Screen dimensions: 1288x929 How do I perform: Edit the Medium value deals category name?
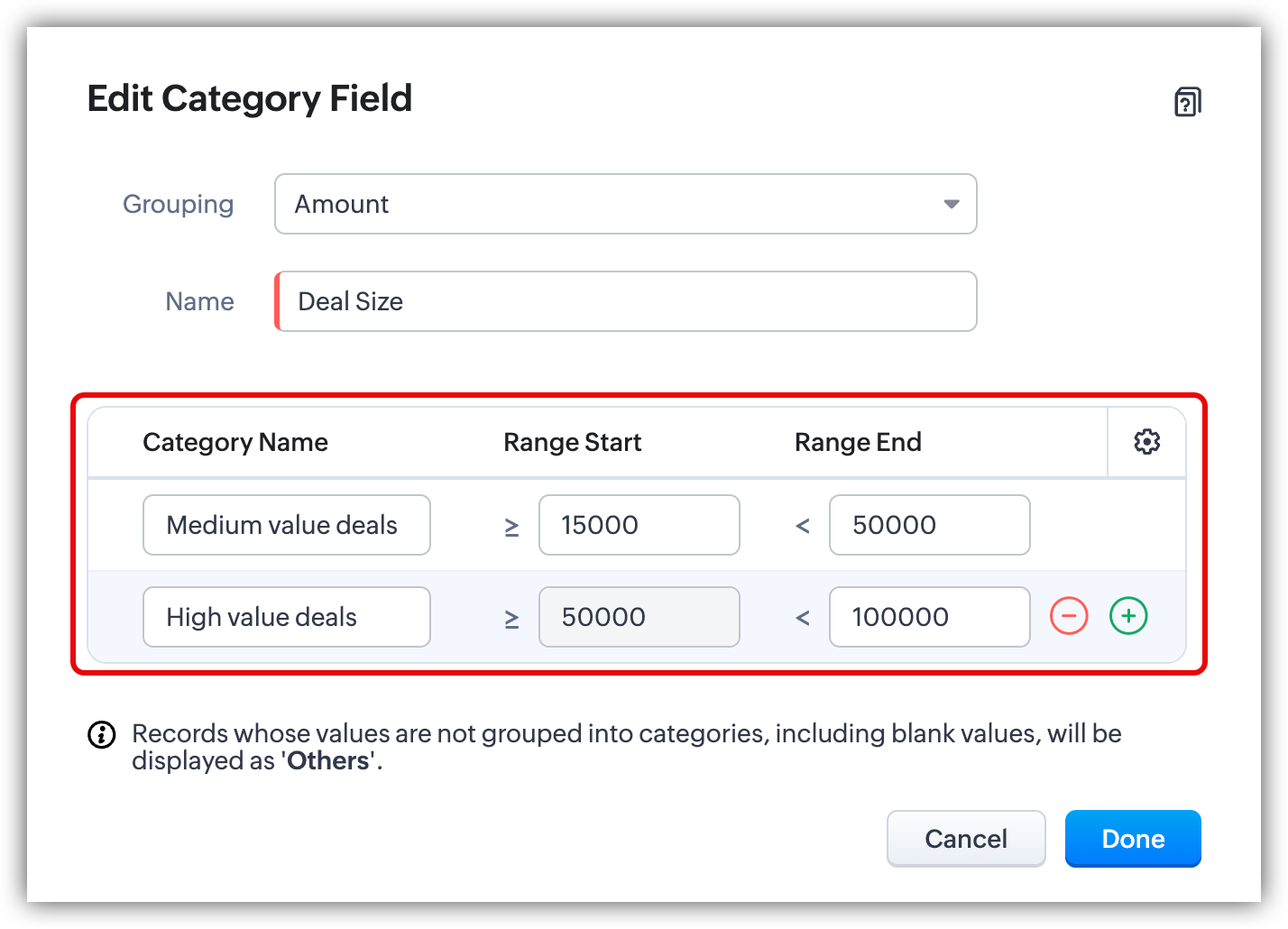(x=286, y=526)
